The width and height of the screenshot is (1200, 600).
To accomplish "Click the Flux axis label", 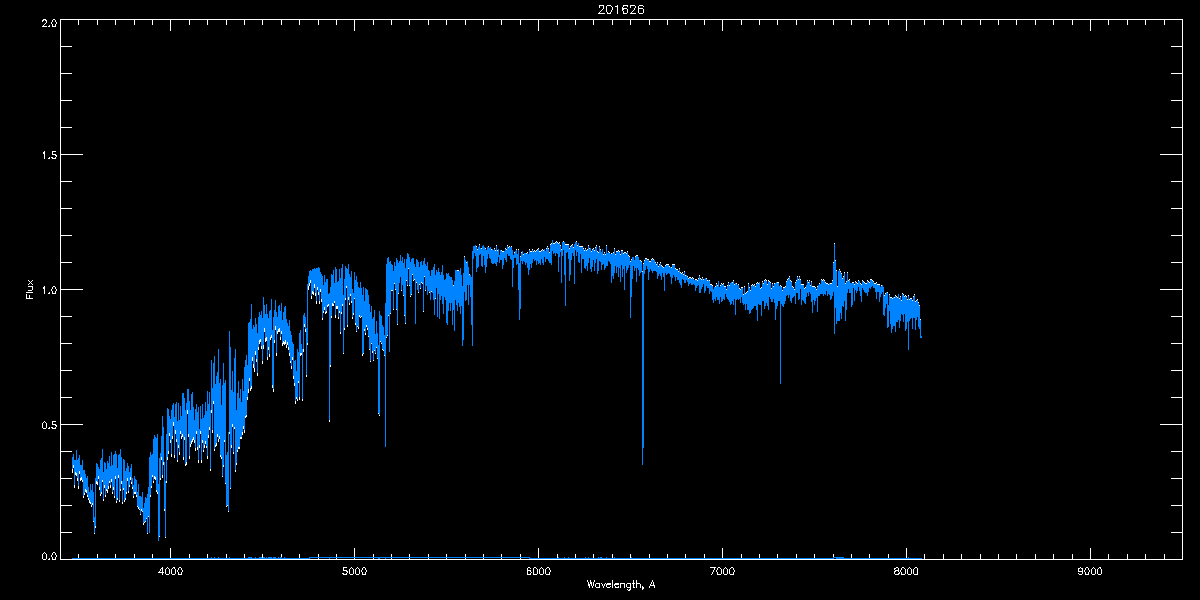I will point(29,290).
